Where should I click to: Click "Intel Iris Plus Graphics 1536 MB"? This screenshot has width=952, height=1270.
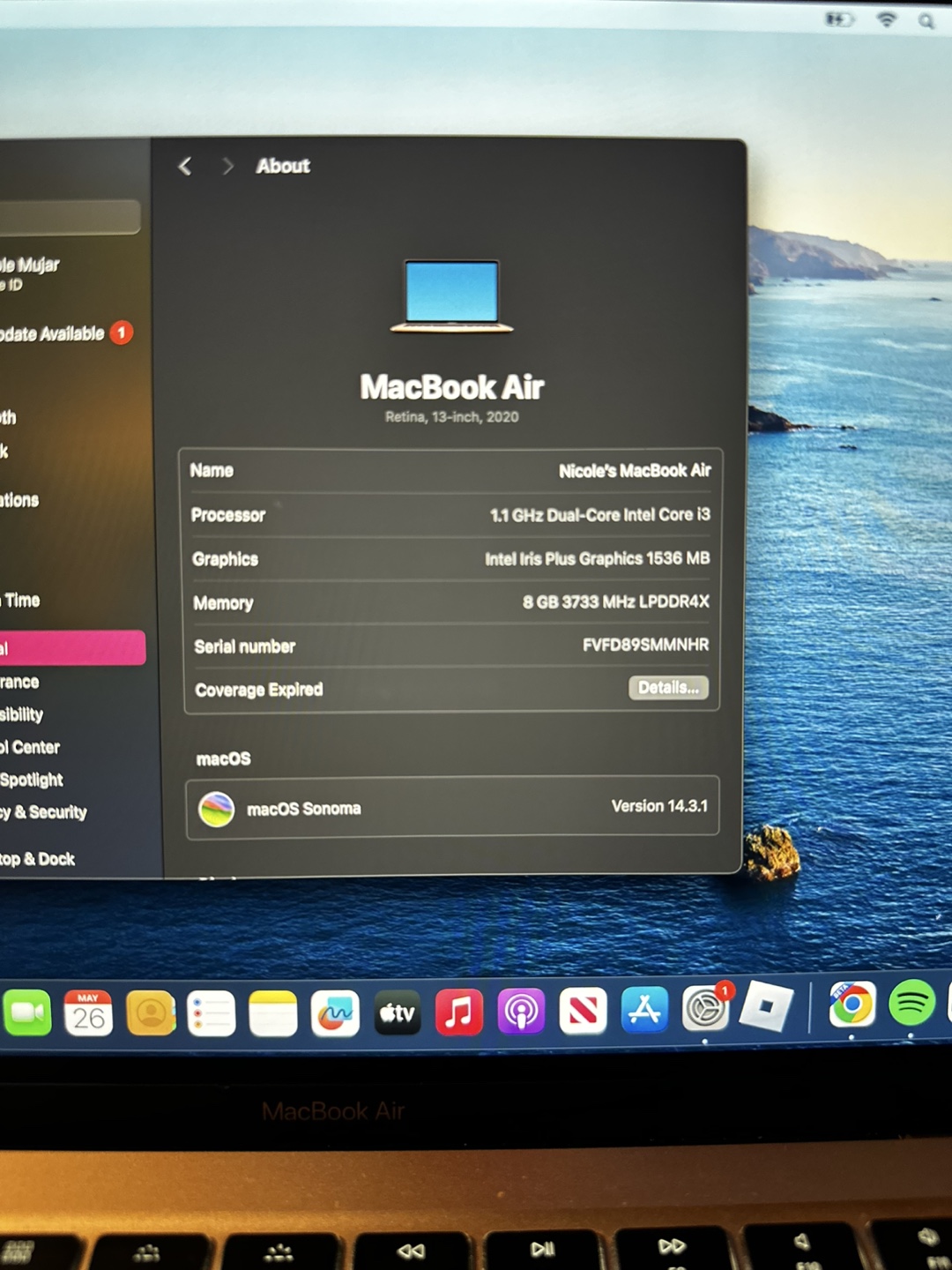(x=597, y=558)
